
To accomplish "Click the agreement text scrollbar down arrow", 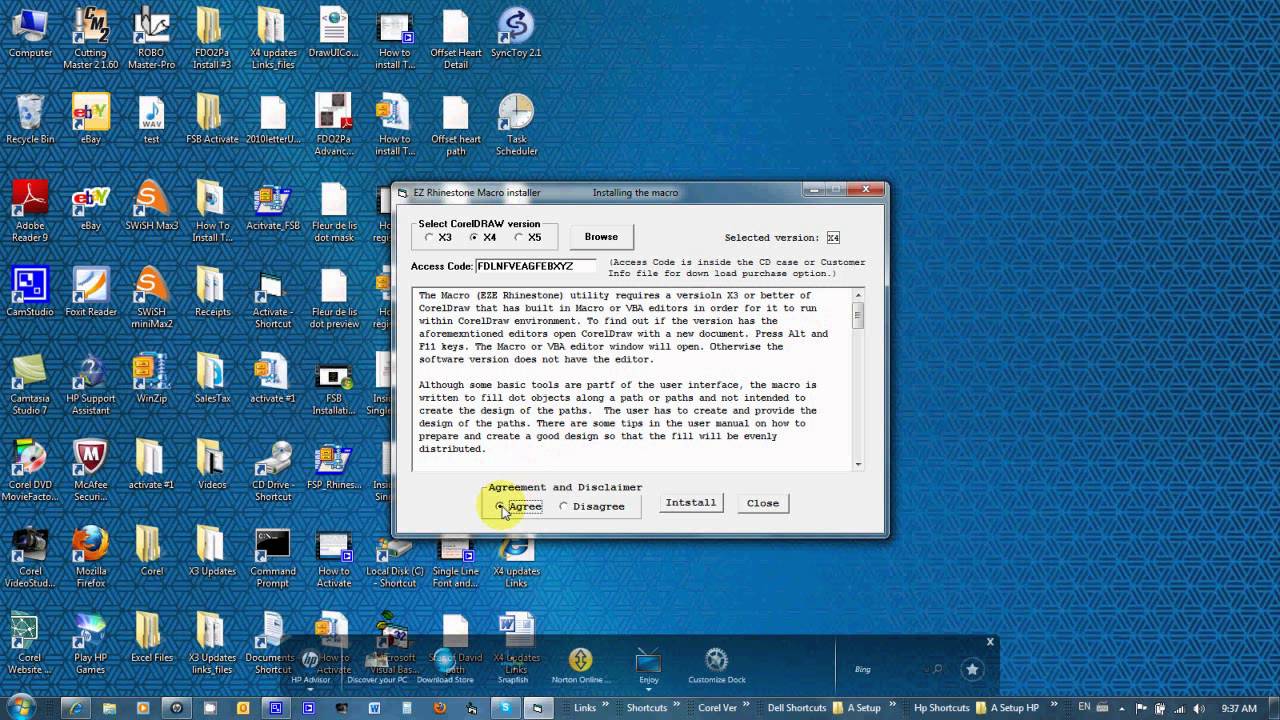I will click(858, 464).
